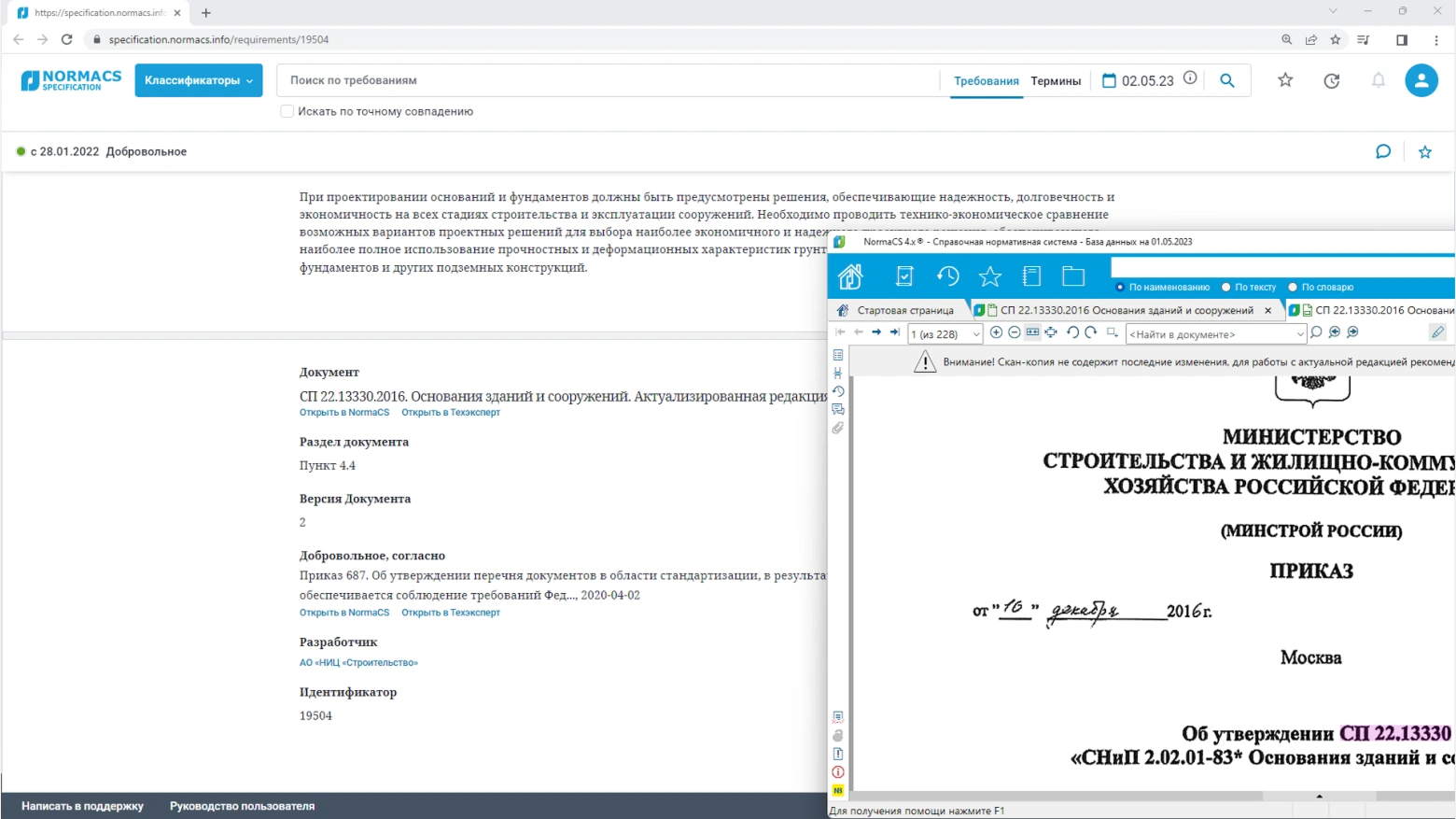This screenshot has width=1456, height=819.
Task: Click the 'Поиск по требованиям' search field
Action: point(607,80)
